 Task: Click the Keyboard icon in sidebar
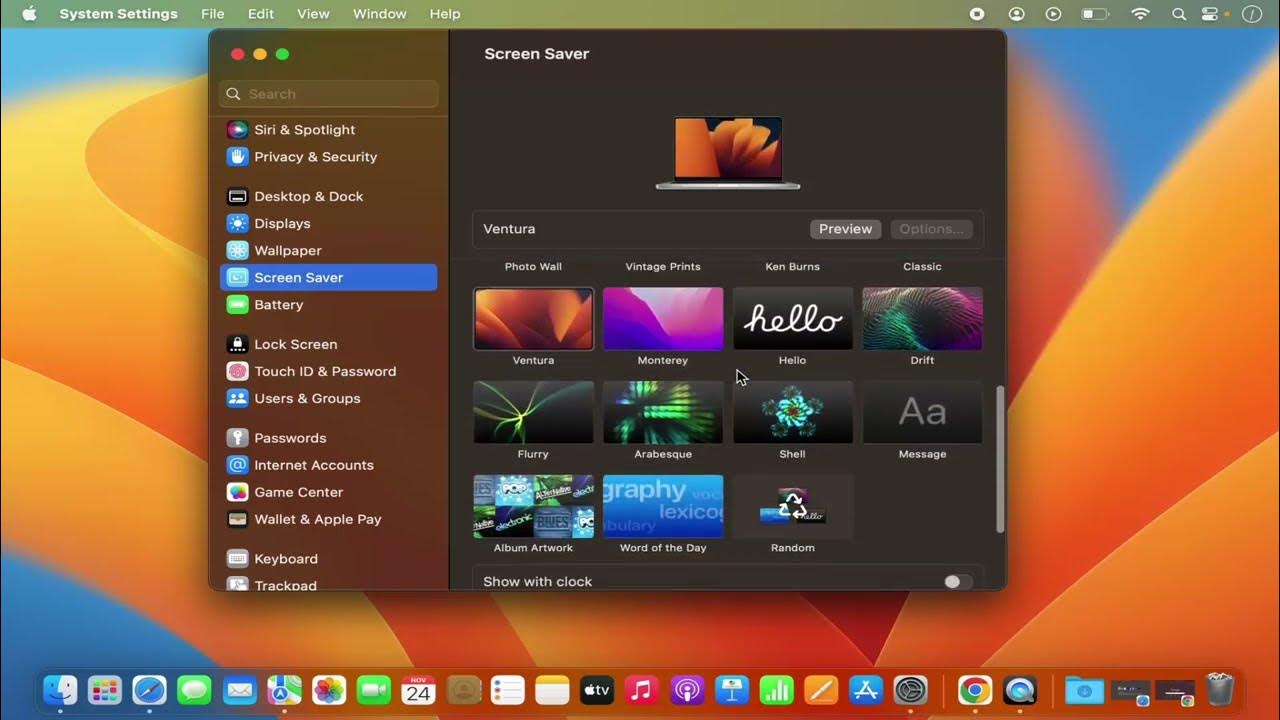pyautogui.click(x=237, y=559)
